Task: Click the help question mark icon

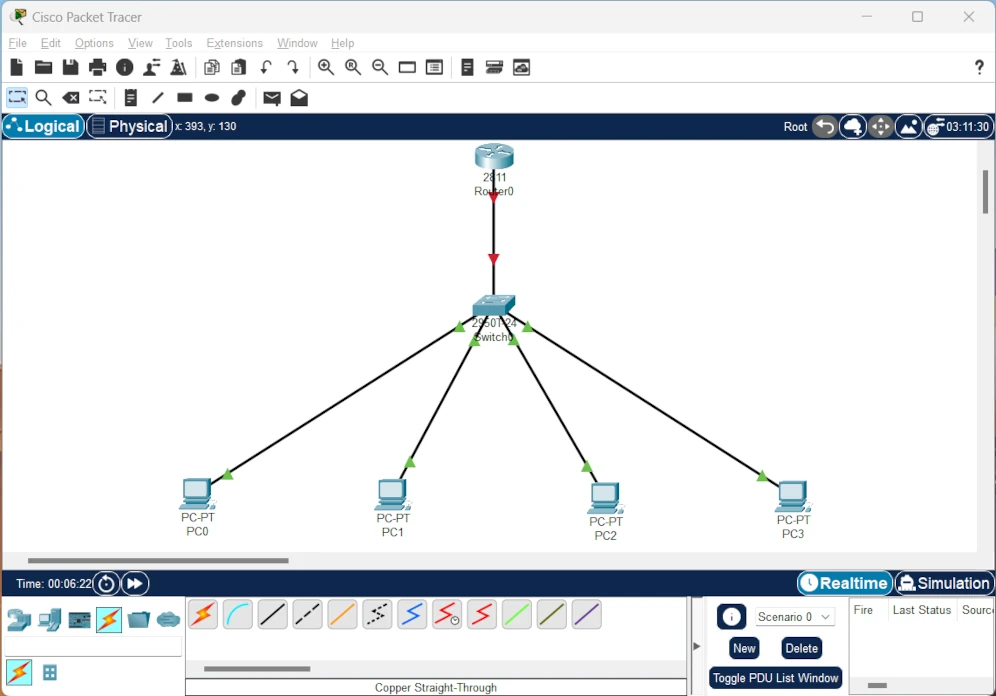Action: (979, 67)
